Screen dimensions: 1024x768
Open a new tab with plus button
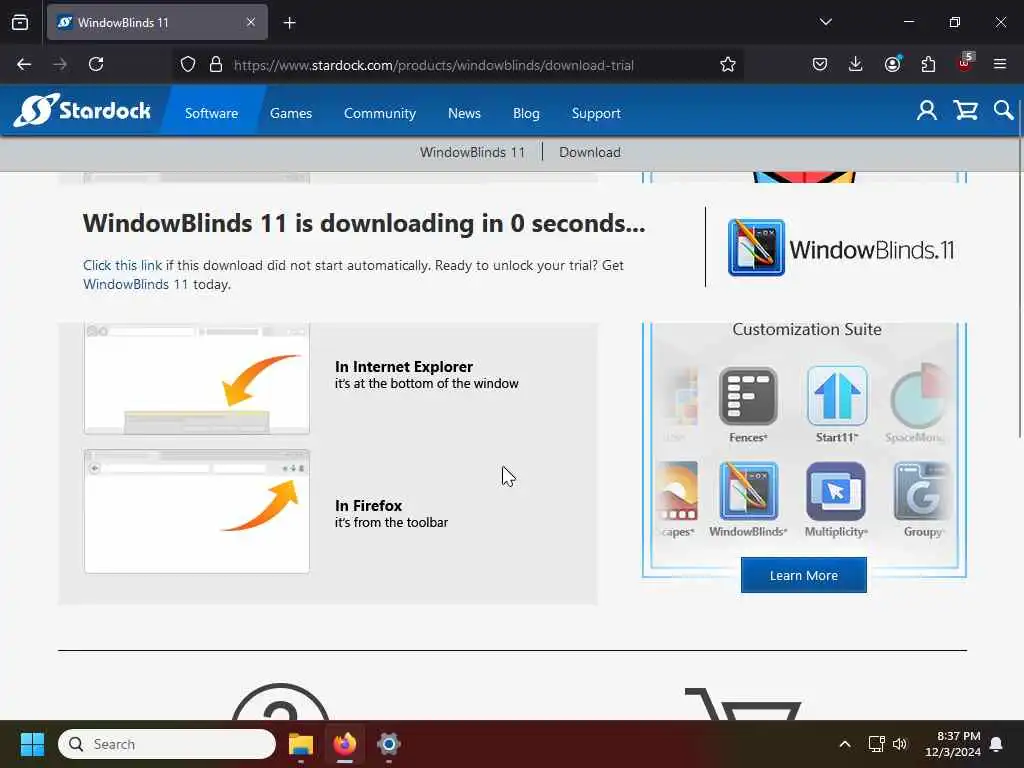click(289, 23)
